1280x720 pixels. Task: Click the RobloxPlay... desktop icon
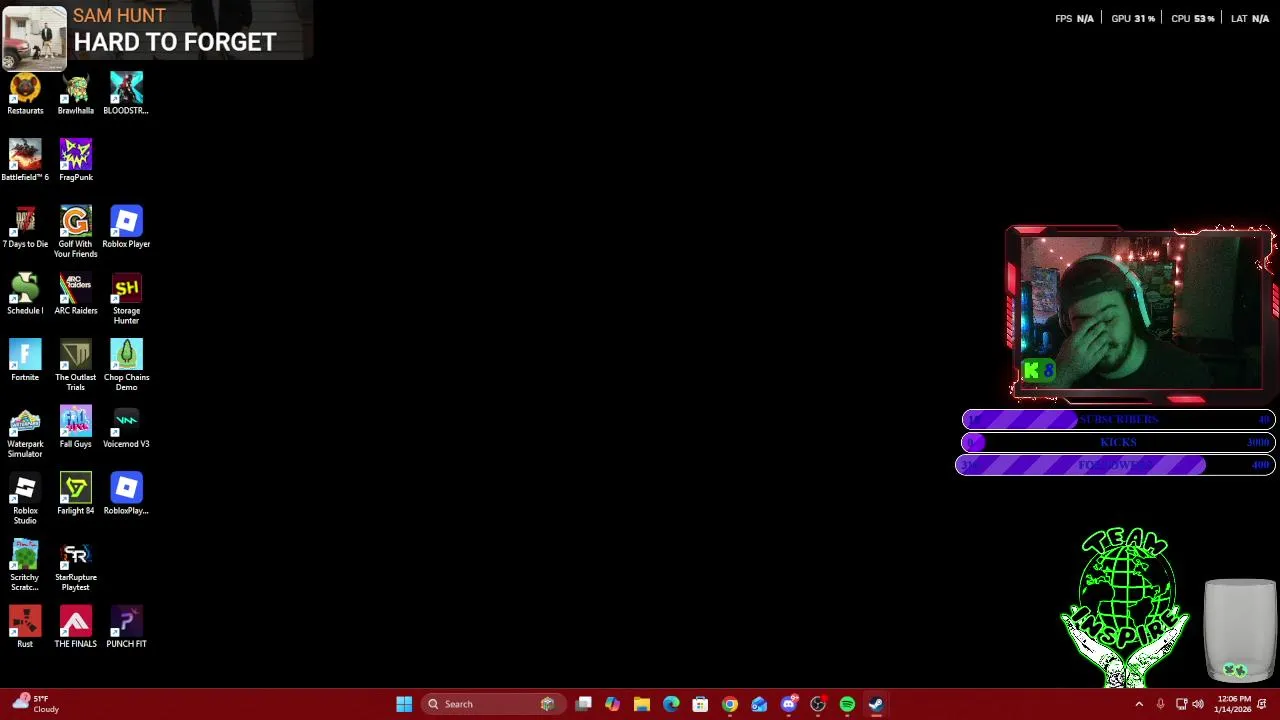point(126,495)
